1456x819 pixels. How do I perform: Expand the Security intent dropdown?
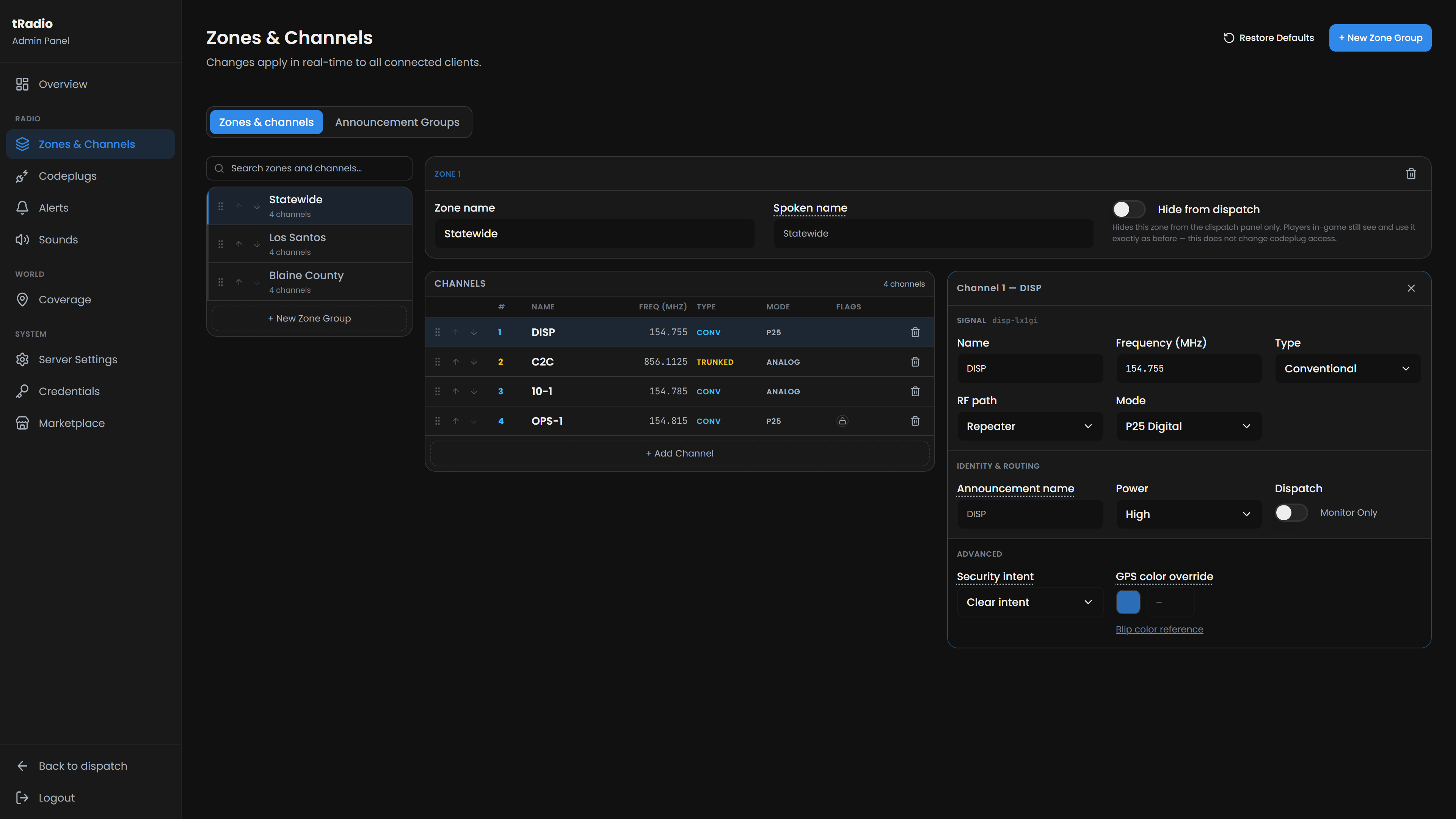[x=1030, y=602]
